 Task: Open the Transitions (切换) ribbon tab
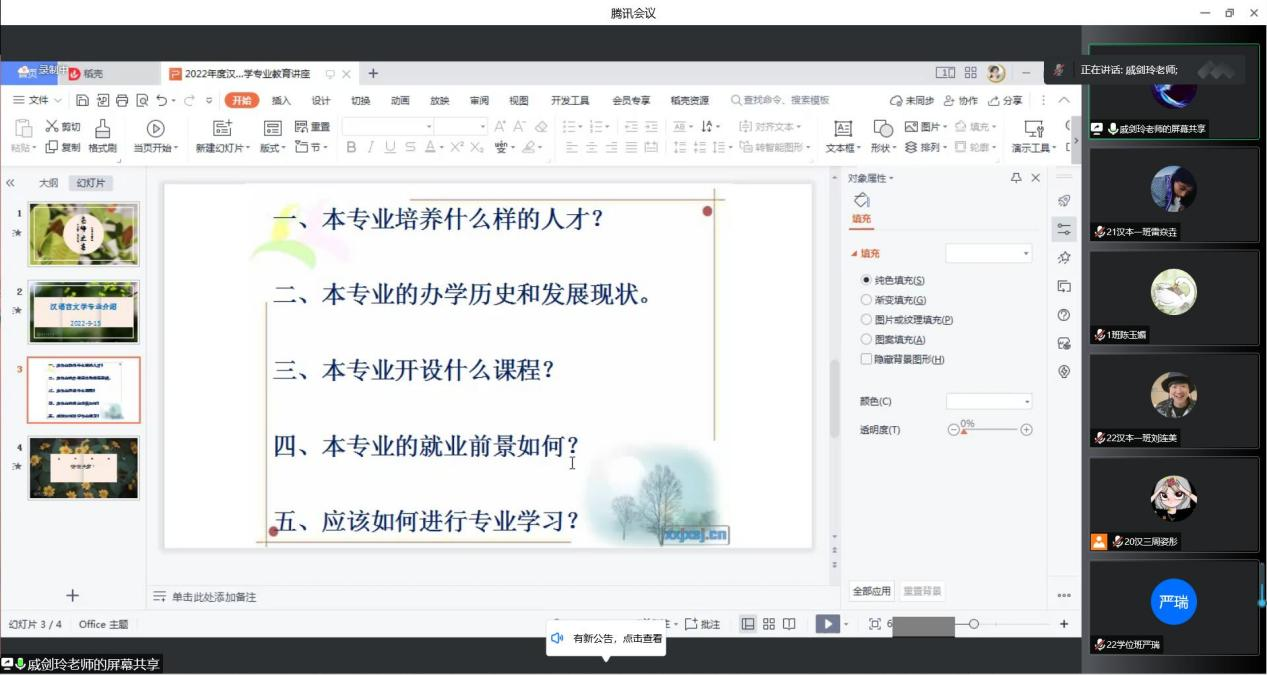tap(360, 100)
